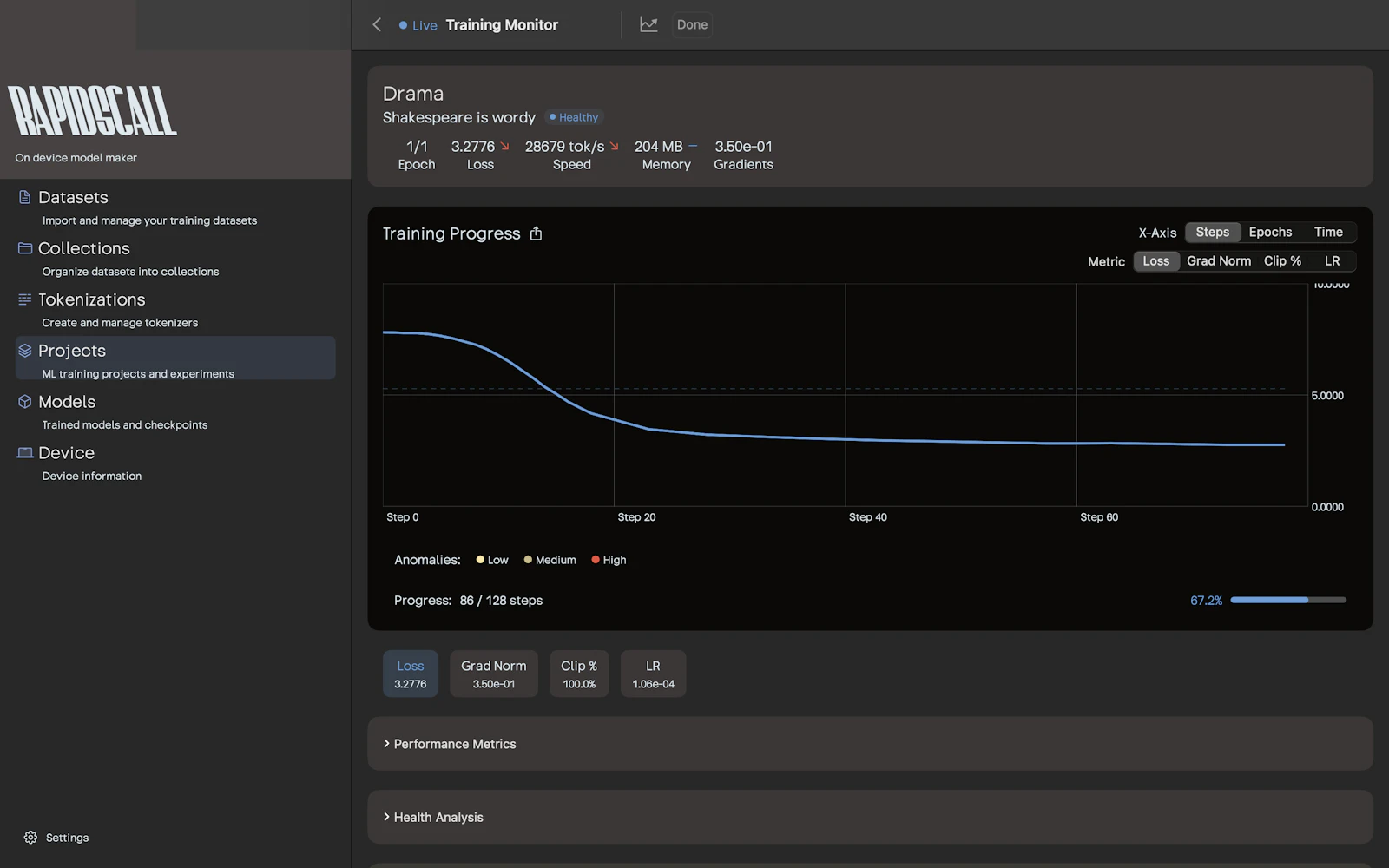Open Settings at the sidebar bottom
This screenshot has height=868, width=1389.
coord(56,838)
